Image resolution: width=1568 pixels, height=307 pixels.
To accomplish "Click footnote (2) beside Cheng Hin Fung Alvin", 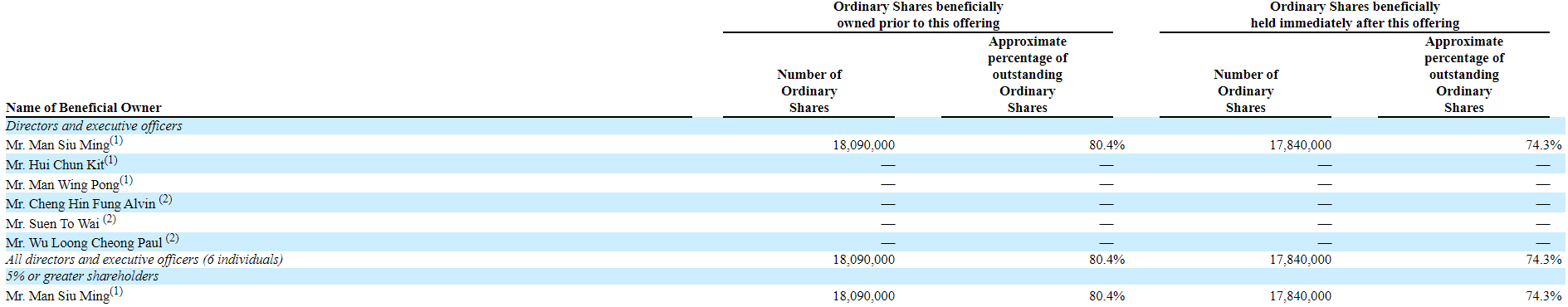I will click(x=165, y=199).
